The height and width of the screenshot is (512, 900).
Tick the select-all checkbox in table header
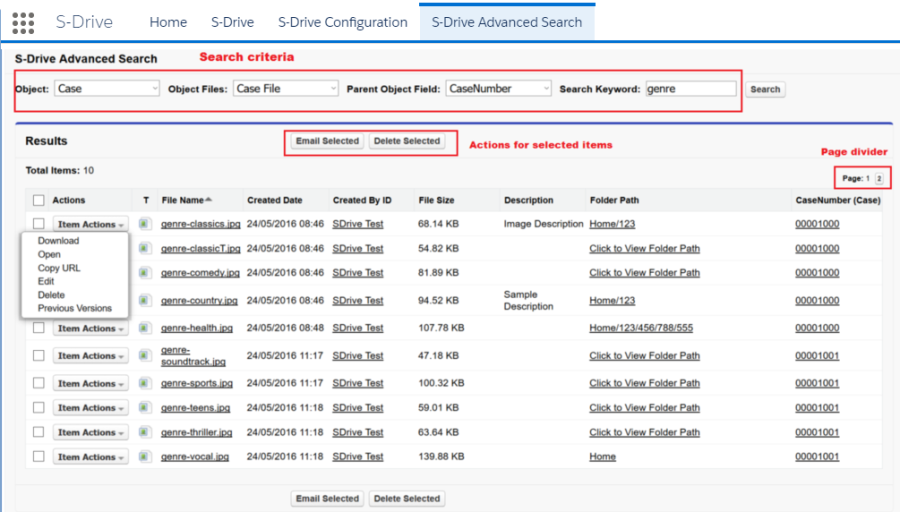coord(39,200)
